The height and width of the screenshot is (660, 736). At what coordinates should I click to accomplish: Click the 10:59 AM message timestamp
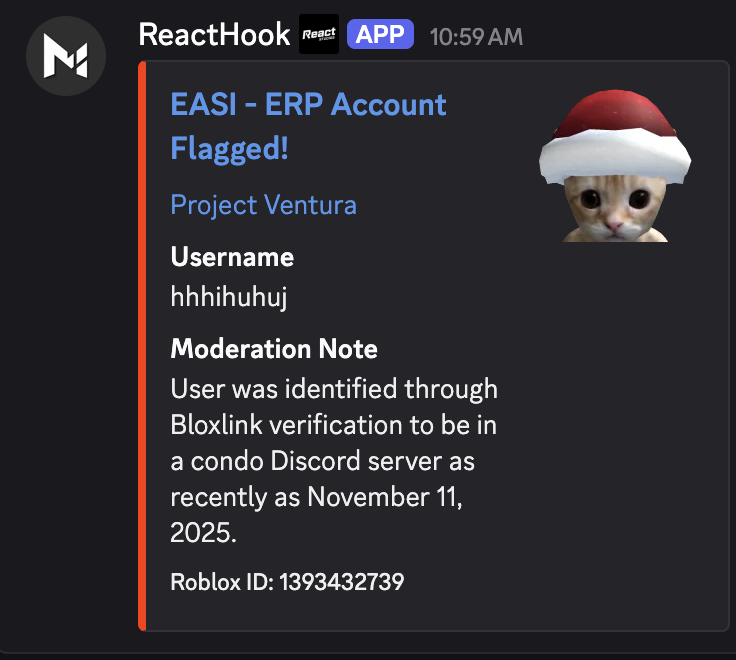click(476, 36)
